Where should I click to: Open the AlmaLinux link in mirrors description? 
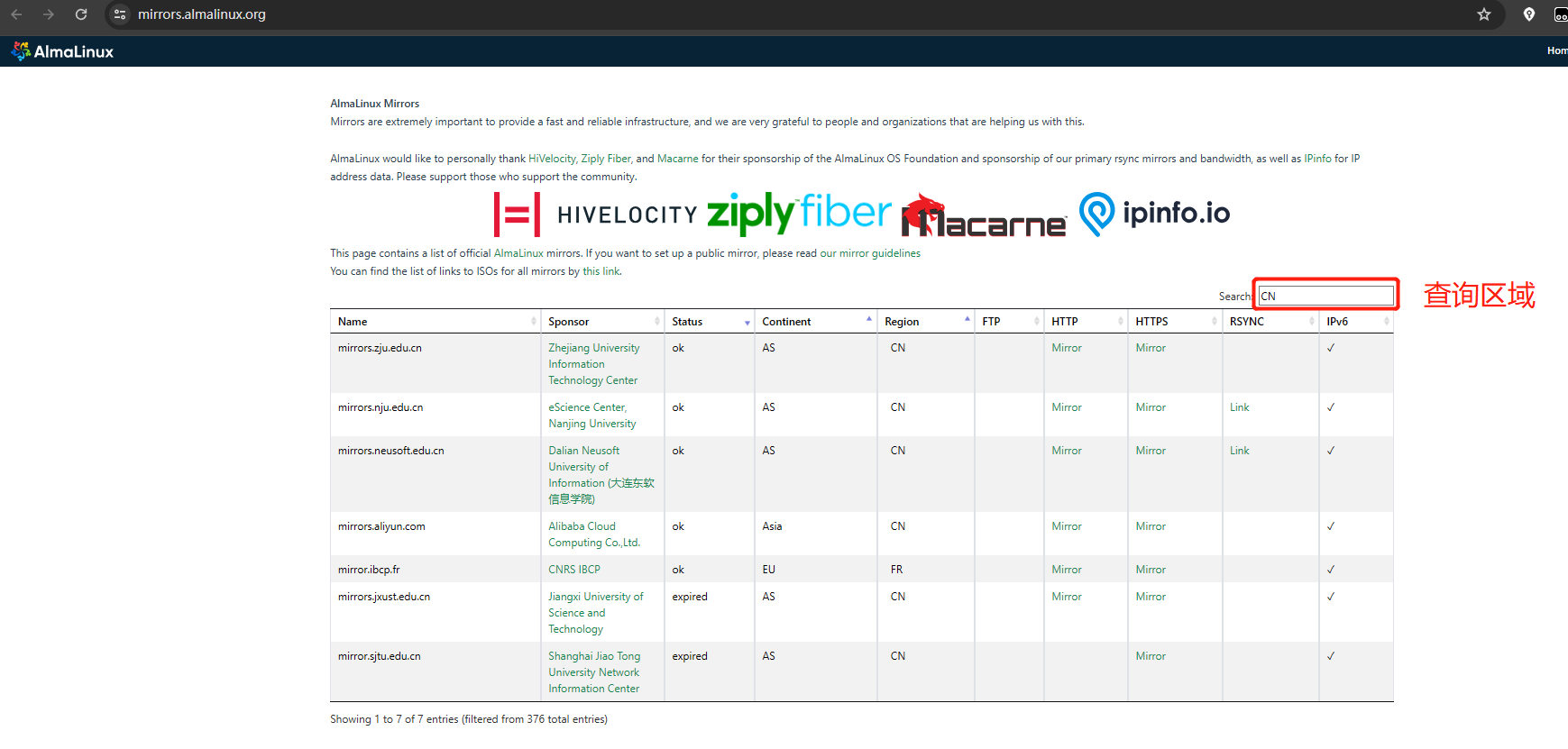click(518, 253)
